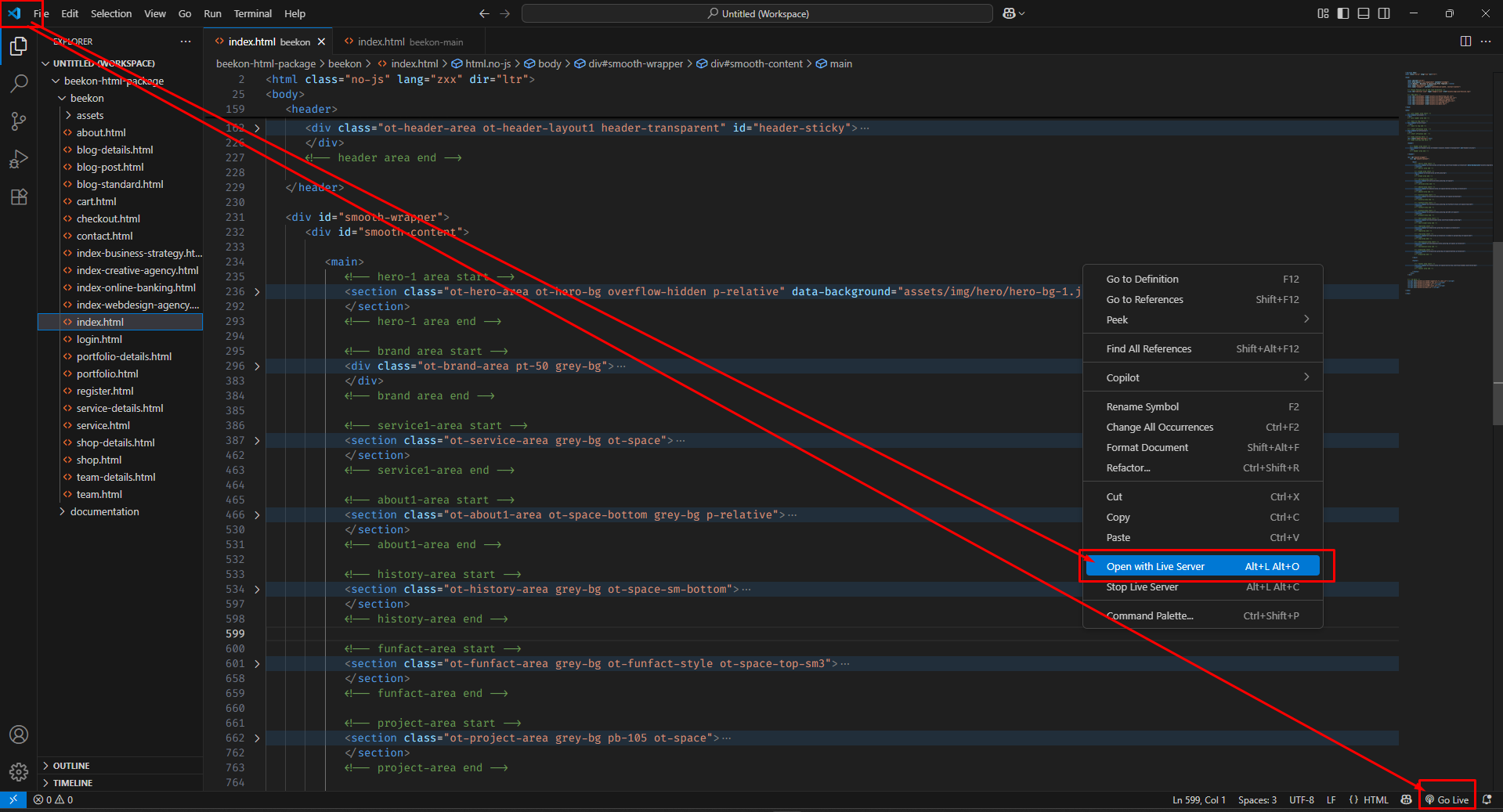This screenshot has width=1503, height=812.
Task: Open the Manage settings gear
Action: (x=19, y=772)
